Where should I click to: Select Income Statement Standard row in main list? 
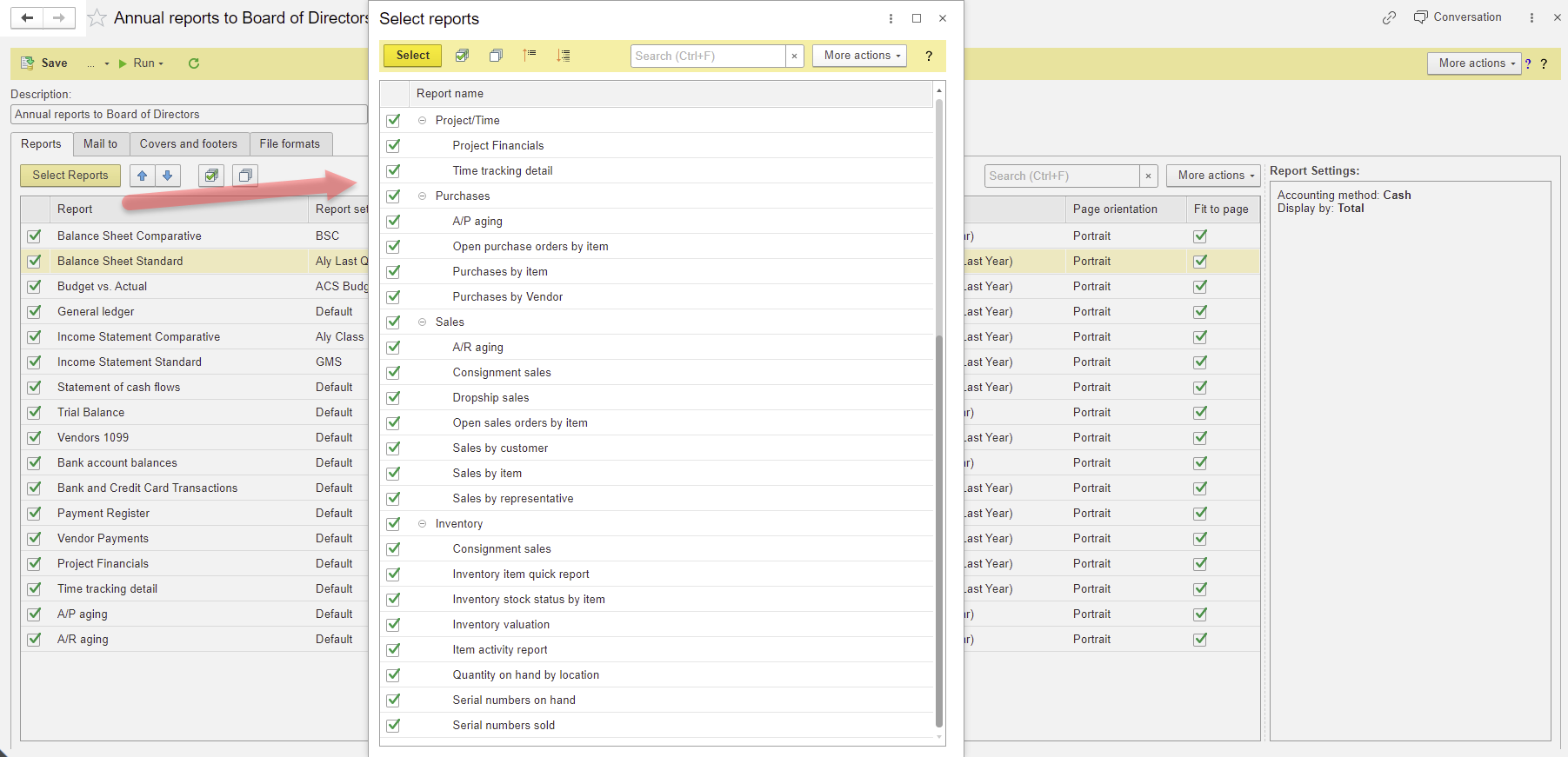[x=195, y=362]
